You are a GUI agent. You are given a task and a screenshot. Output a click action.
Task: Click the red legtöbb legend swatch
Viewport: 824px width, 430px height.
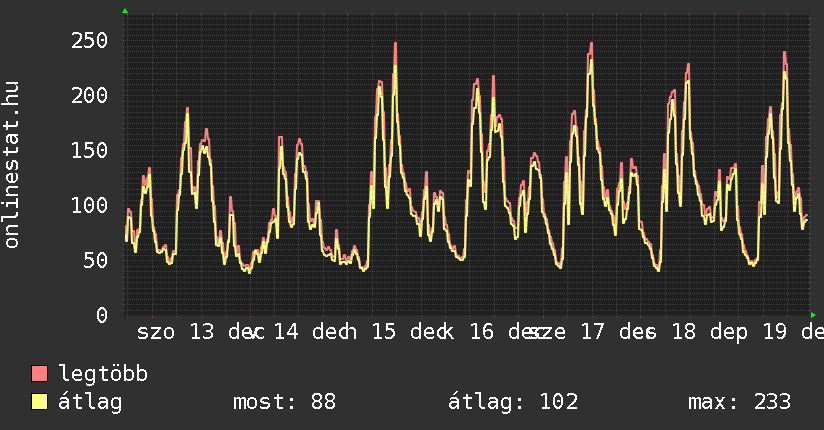[40, 374]
